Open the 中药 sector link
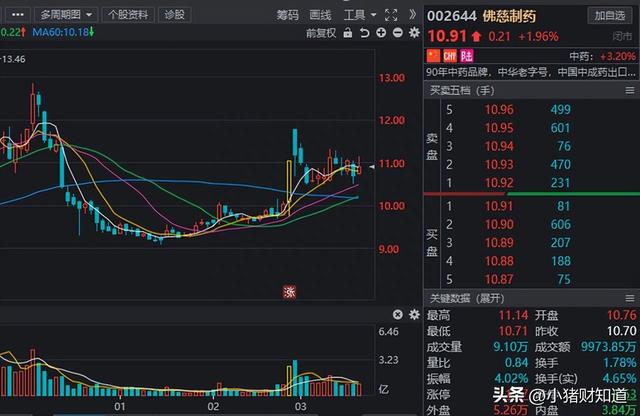The image size is (640, 416). pyautogui.click(x=602, y=56)
